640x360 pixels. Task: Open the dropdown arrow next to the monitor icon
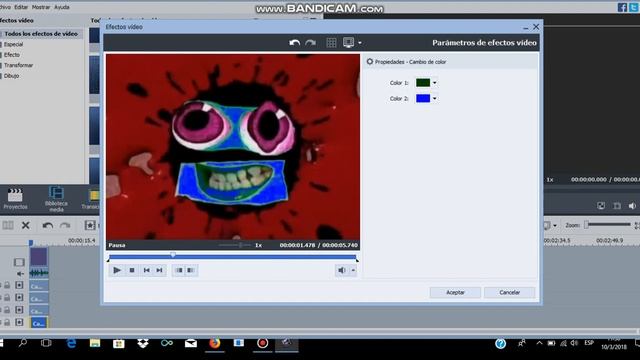point(360,42)
